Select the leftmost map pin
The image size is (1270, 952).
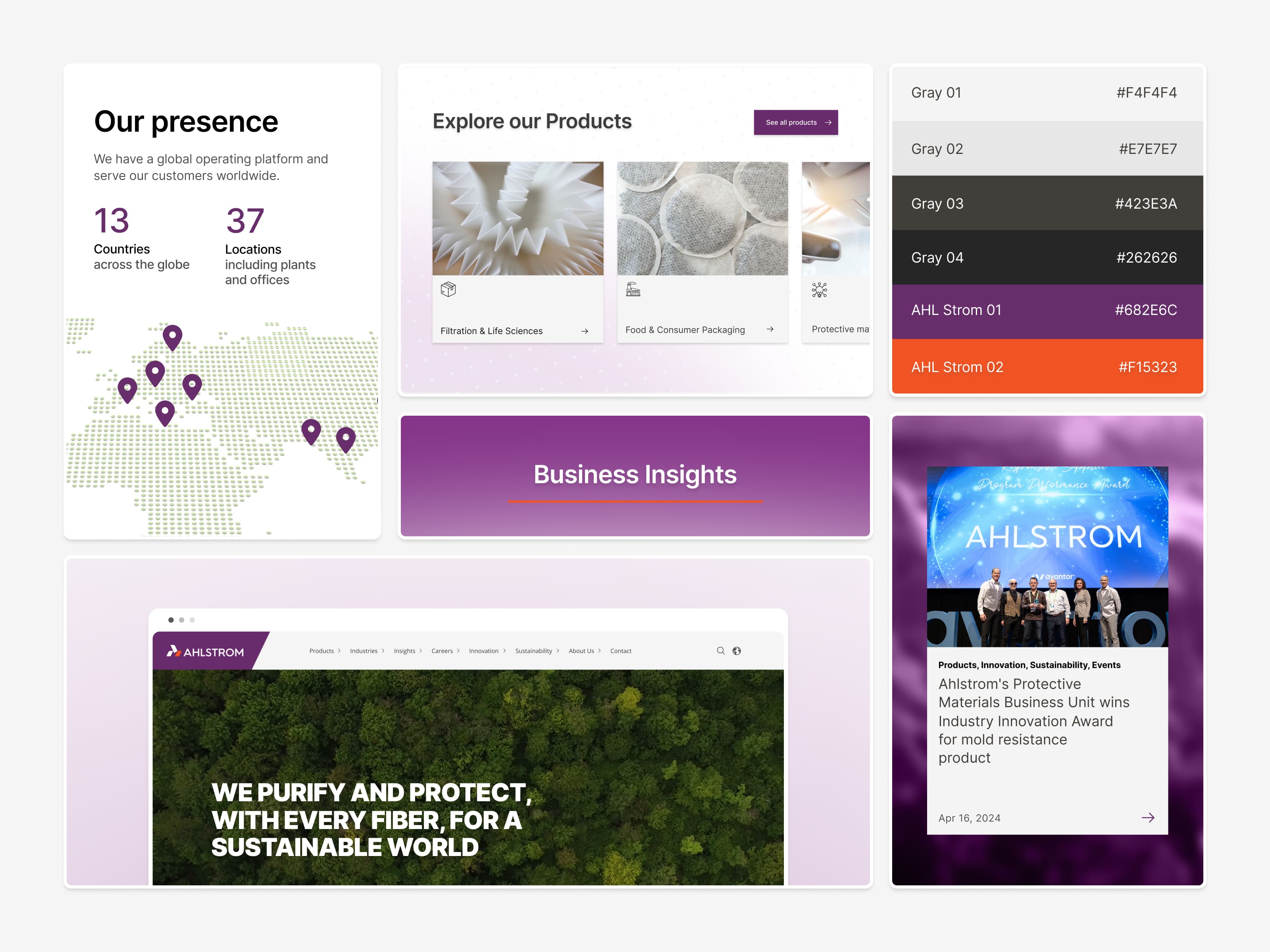pyautogui.click(x=127, y=390)
